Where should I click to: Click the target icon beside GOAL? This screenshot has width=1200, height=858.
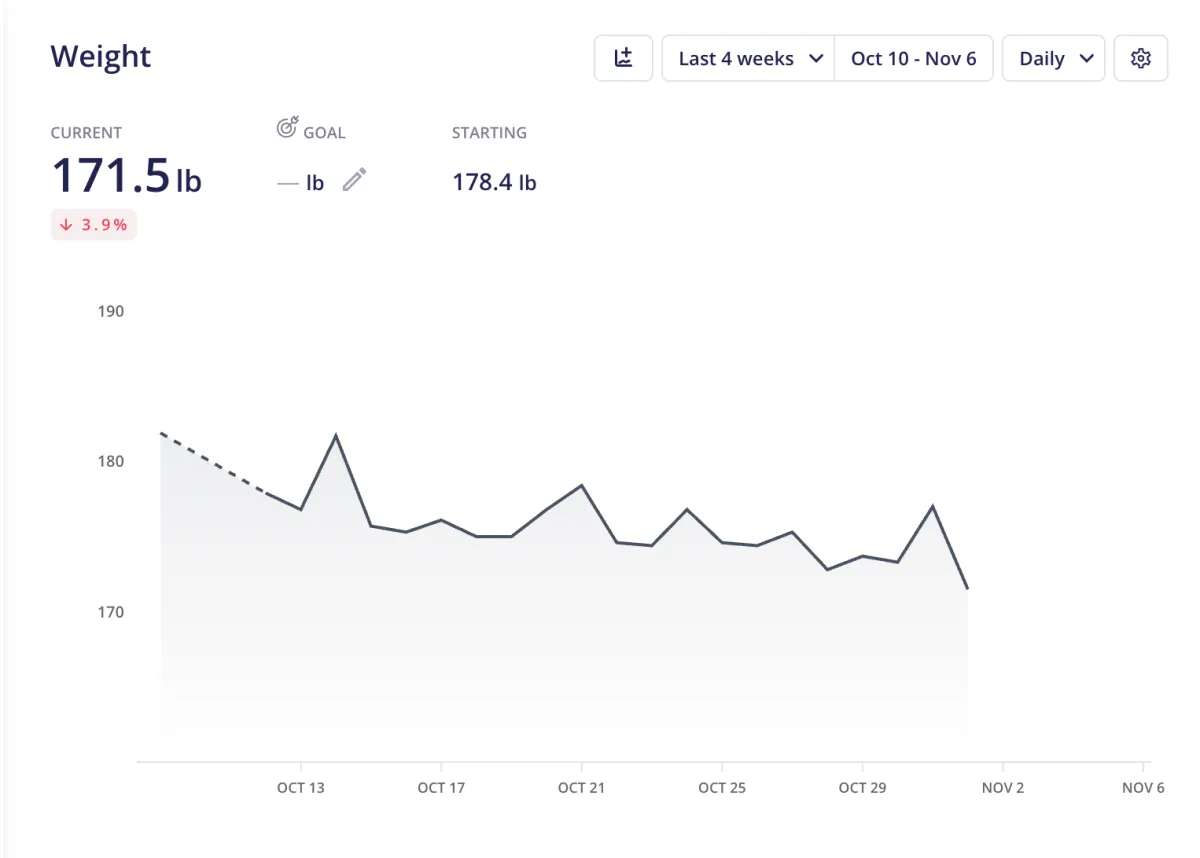tap(287, 129)
